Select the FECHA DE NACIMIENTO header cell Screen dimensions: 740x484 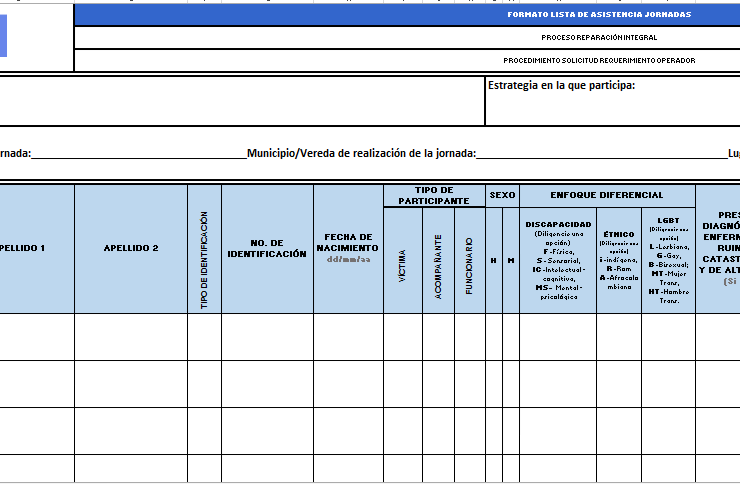coord(348,248)
